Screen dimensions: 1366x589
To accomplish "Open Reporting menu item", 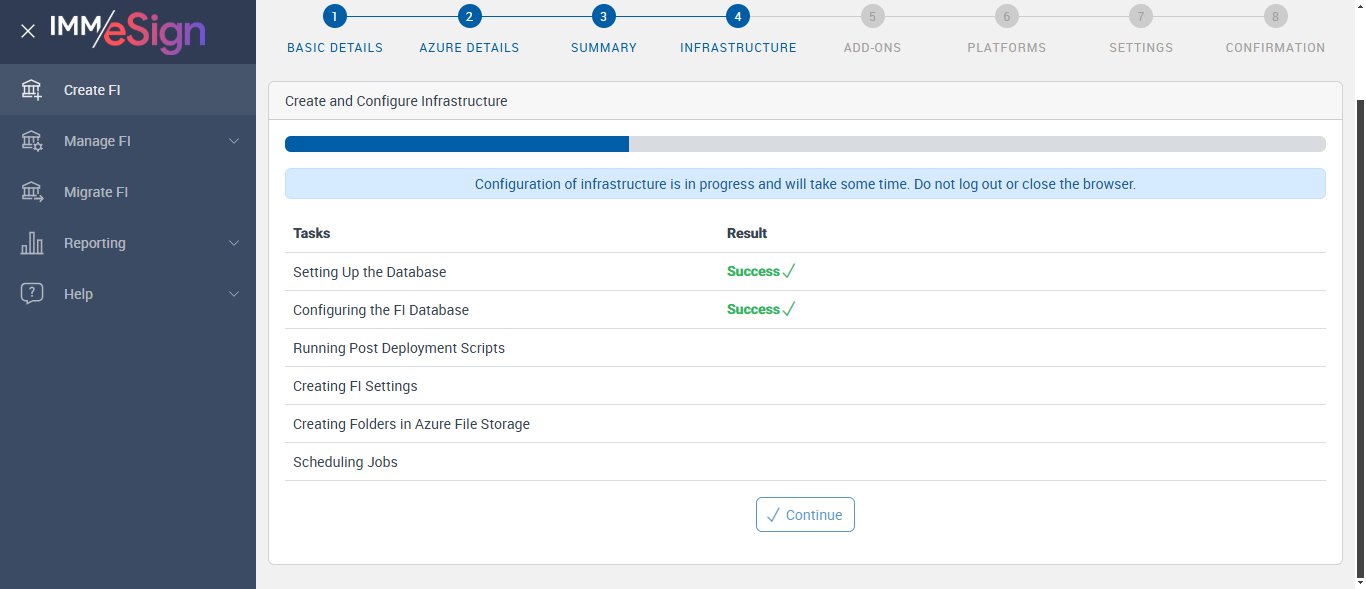I will (x=128, y=243).
